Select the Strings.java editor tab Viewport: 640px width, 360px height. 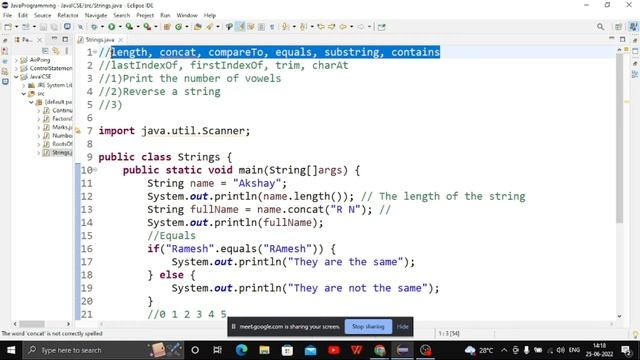pyautogui.click(x=100, y=40)
